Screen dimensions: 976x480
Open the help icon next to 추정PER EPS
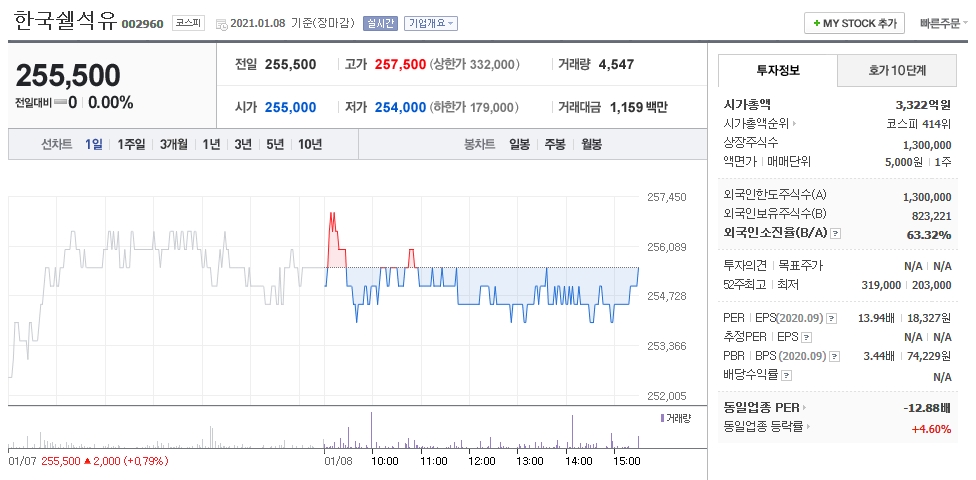807,337
